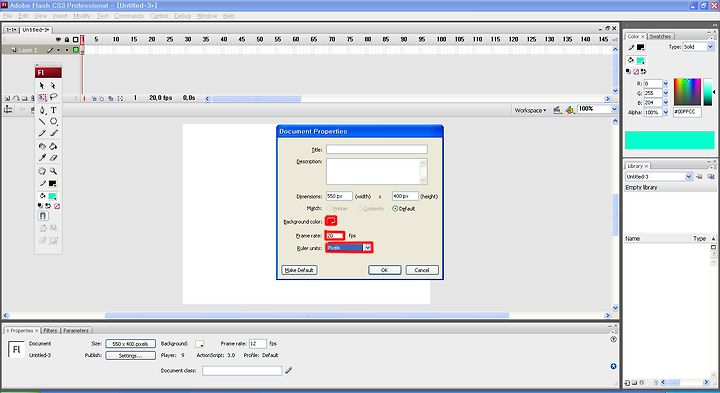Select the Zoom magnifier tool

[x=53, y=171]
